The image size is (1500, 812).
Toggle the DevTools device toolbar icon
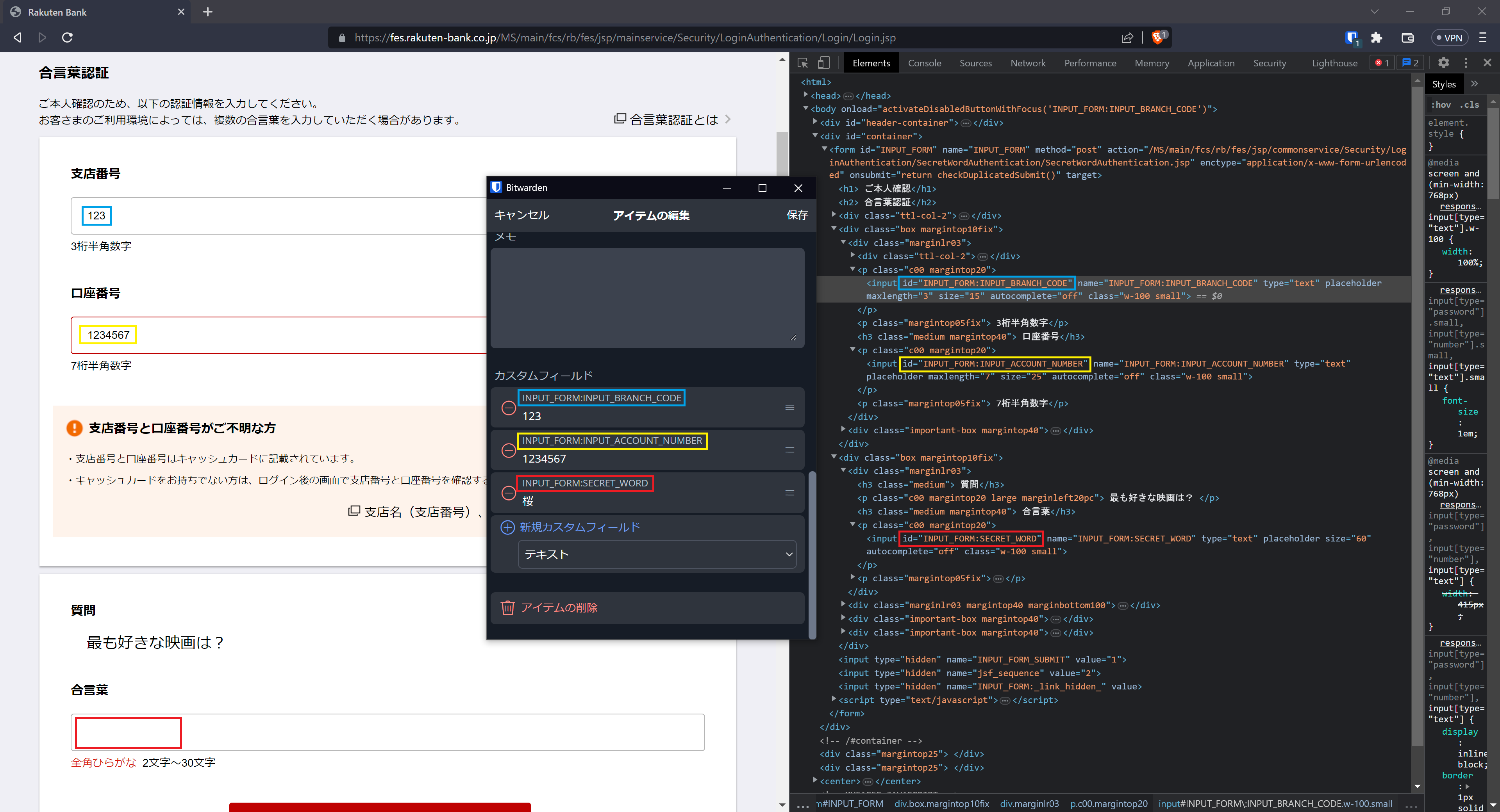pos(823,63)
